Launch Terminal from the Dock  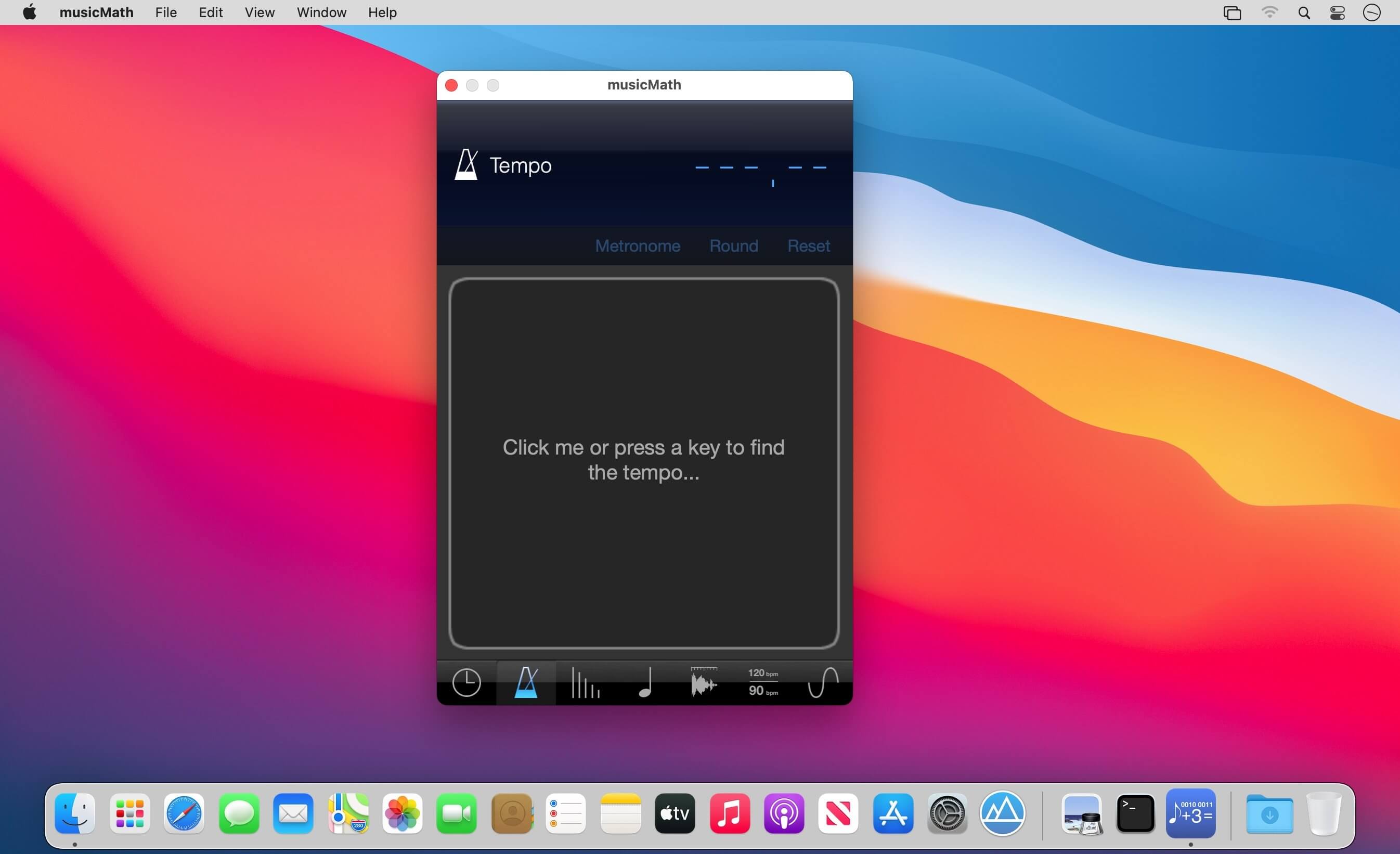tap(1135, 813)
